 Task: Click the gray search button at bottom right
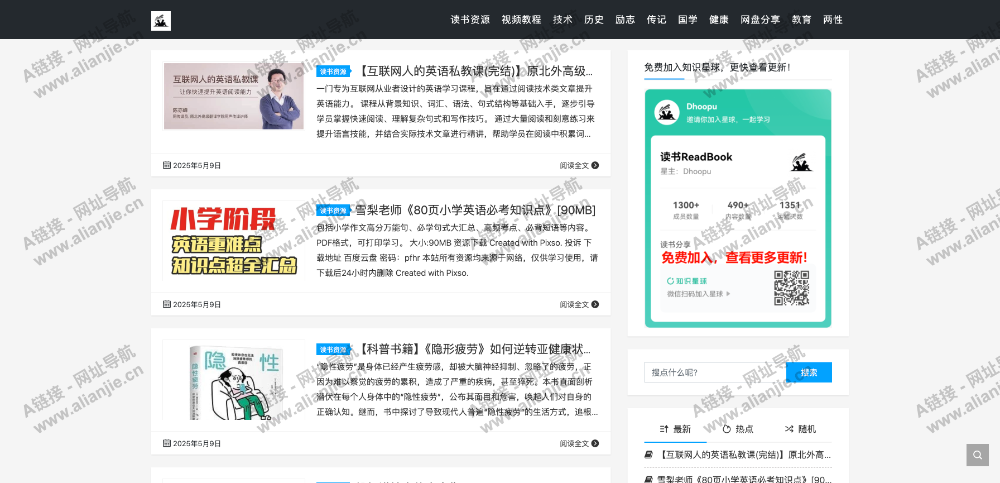coord(977,455)
